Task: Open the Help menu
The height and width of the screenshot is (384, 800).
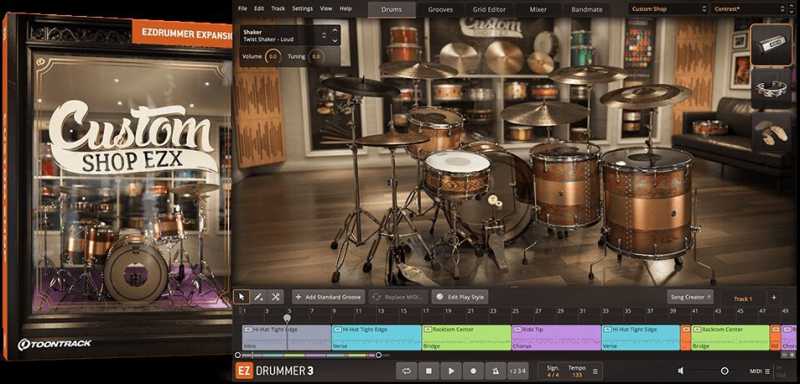Action: pos(345,9)
